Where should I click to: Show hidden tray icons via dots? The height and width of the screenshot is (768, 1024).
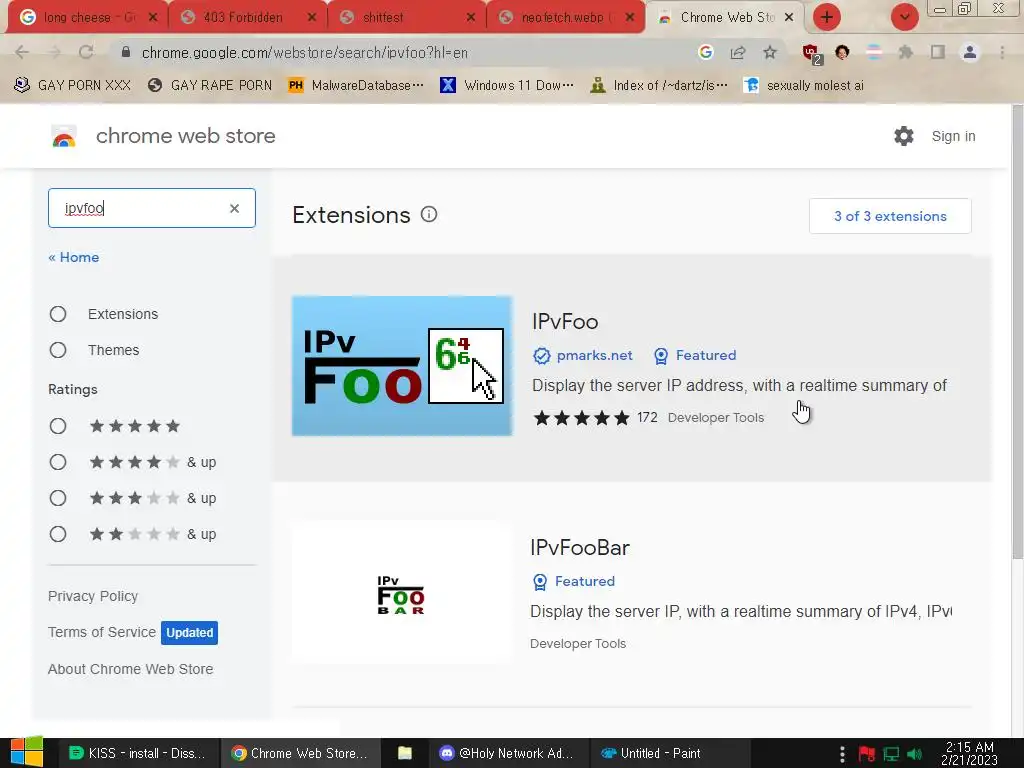click(x=842, y=754)
